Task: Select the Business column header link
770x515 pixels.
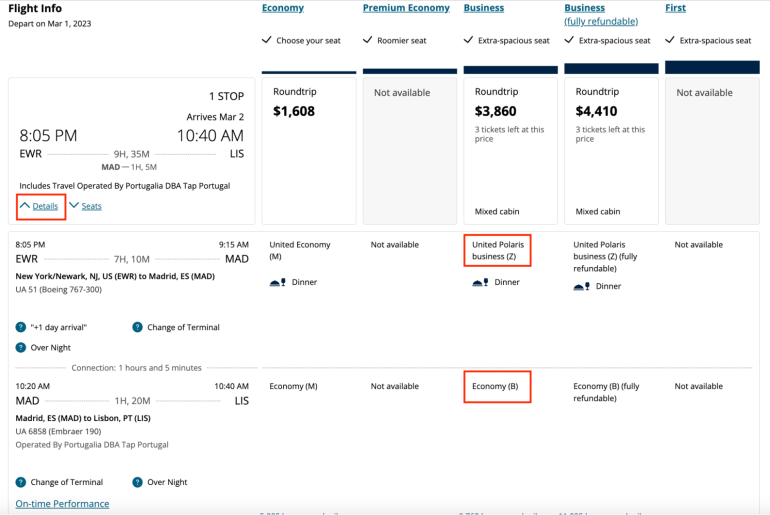Action: [484, 8]
